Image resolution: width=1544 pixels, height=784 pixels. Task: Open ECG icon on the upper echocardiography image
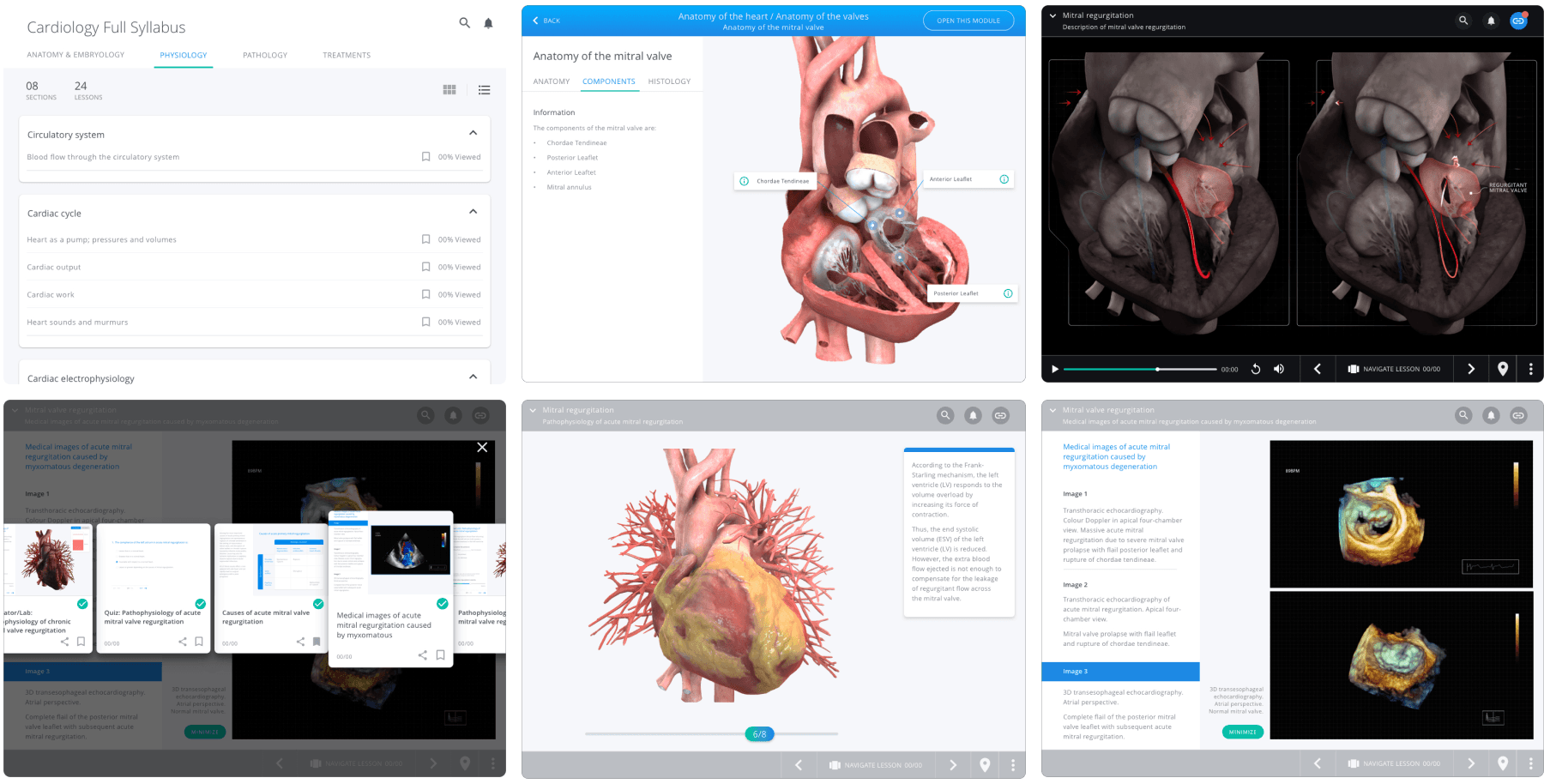pyautogui.click(x=1490, y=567)
